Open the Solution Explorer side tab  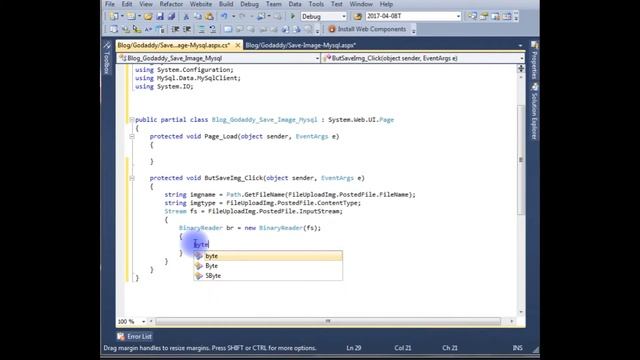534,111
